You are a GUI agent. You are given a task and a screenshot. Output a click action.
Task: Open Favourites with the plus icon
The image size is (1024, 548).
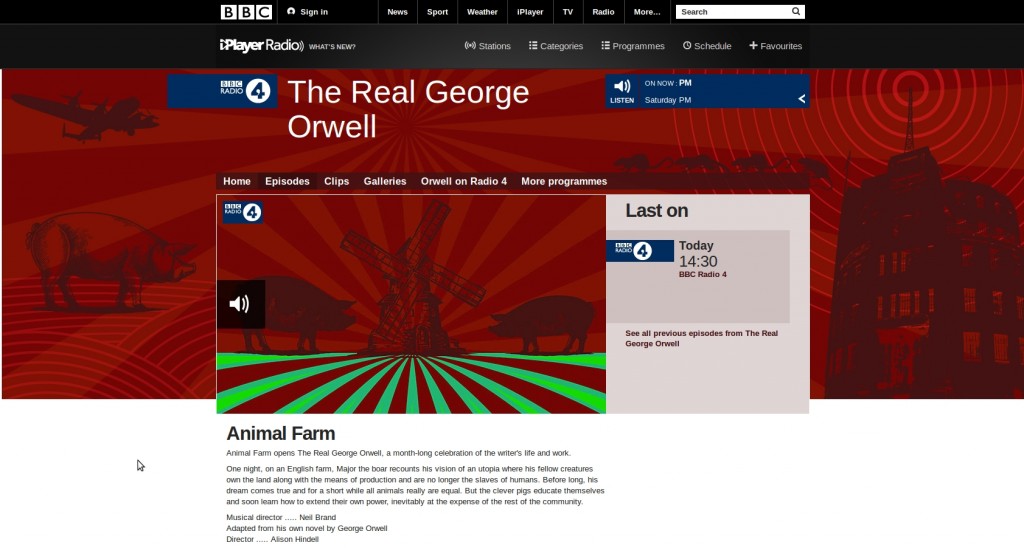tap(775, 46)
